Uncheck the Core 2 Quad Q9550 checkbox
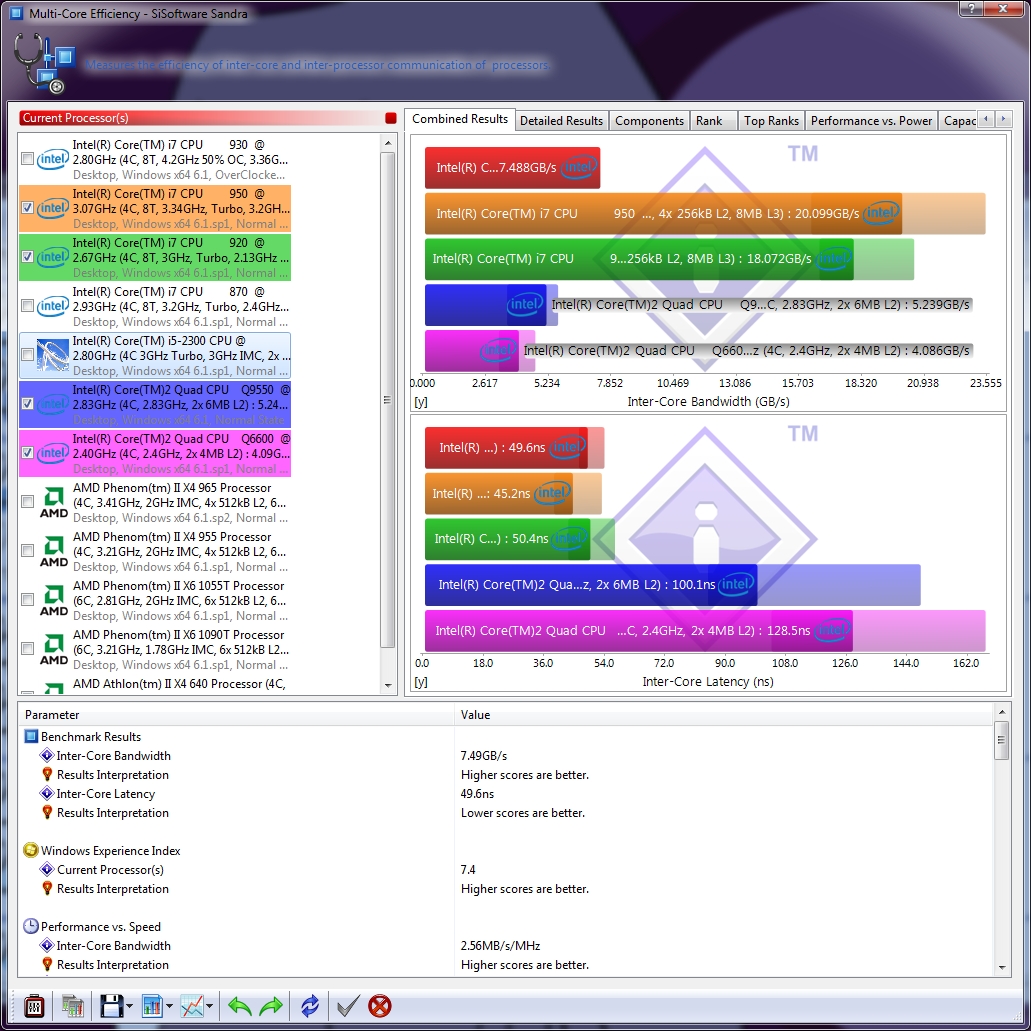 [x=28, y=404]
